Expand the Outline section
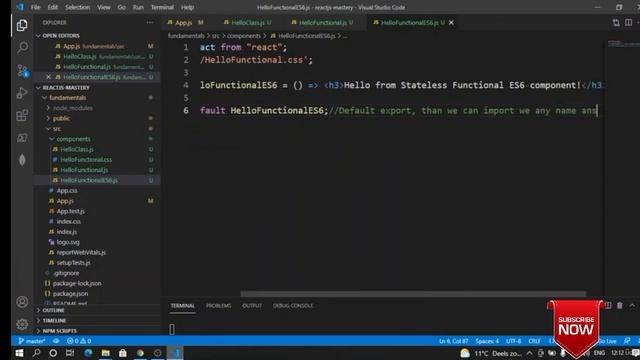This screenshot has width=640, height=360. point(53,311)
